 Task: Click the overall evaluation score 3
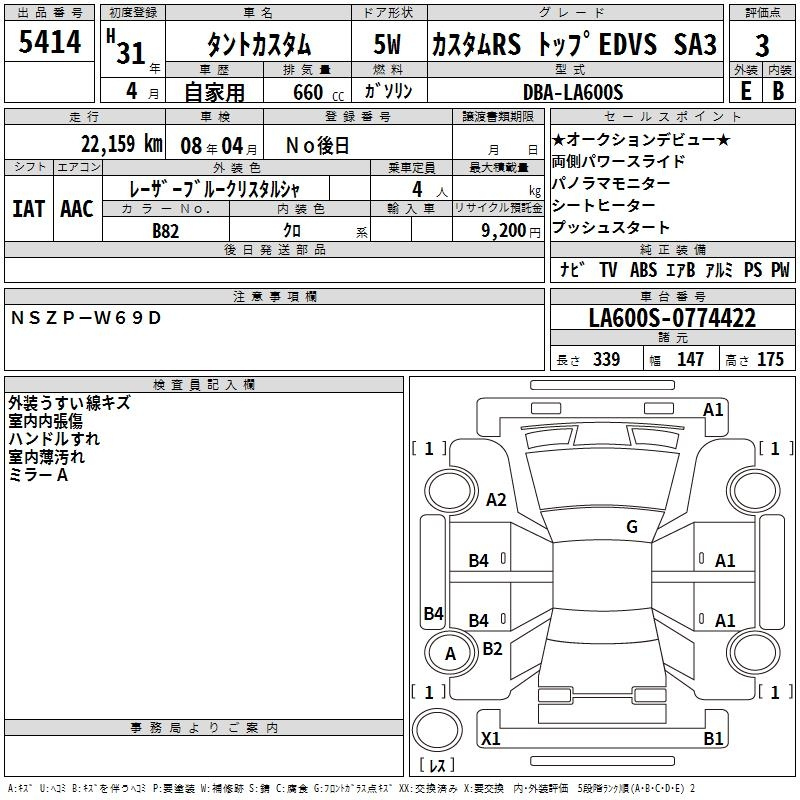point(762,46)
